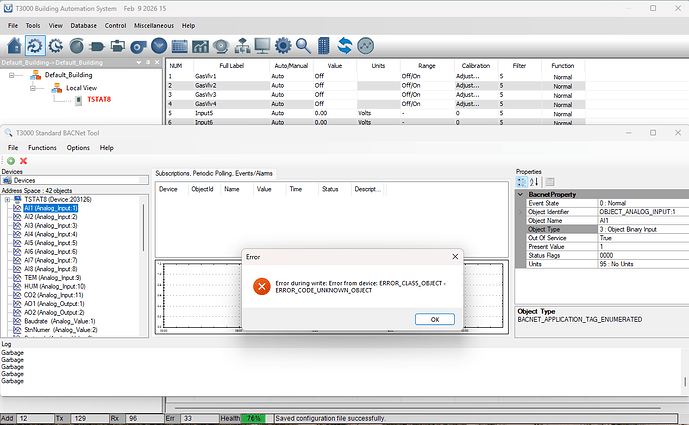Click the green add device icon
The image size is (689, 425).
[10, 160]
